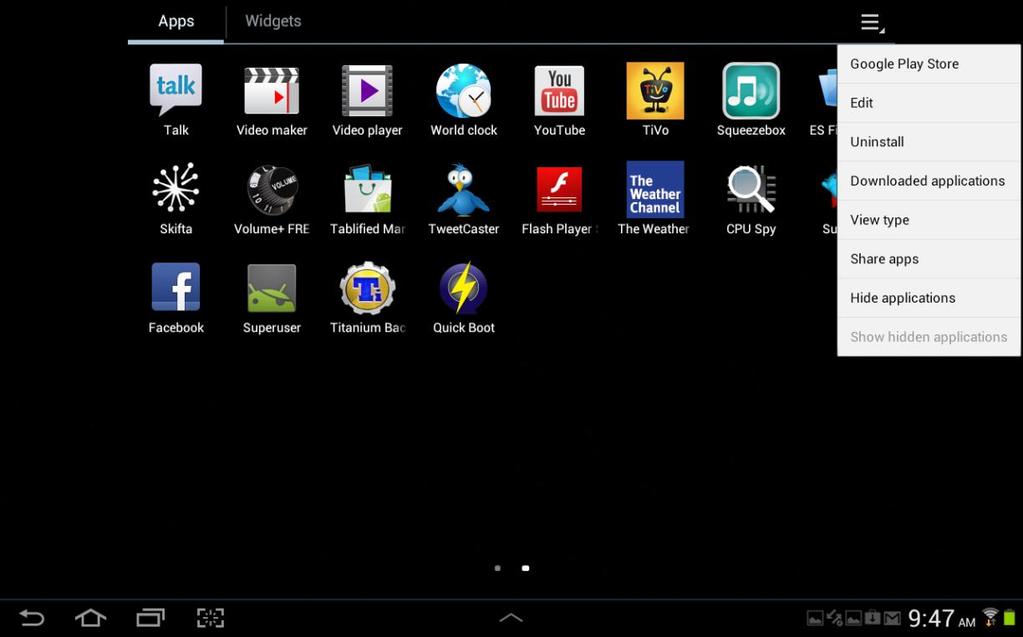Launch Volume+ FREE app
The image size is (1023, 637).
pyautogui.click(x=271, y=198)
